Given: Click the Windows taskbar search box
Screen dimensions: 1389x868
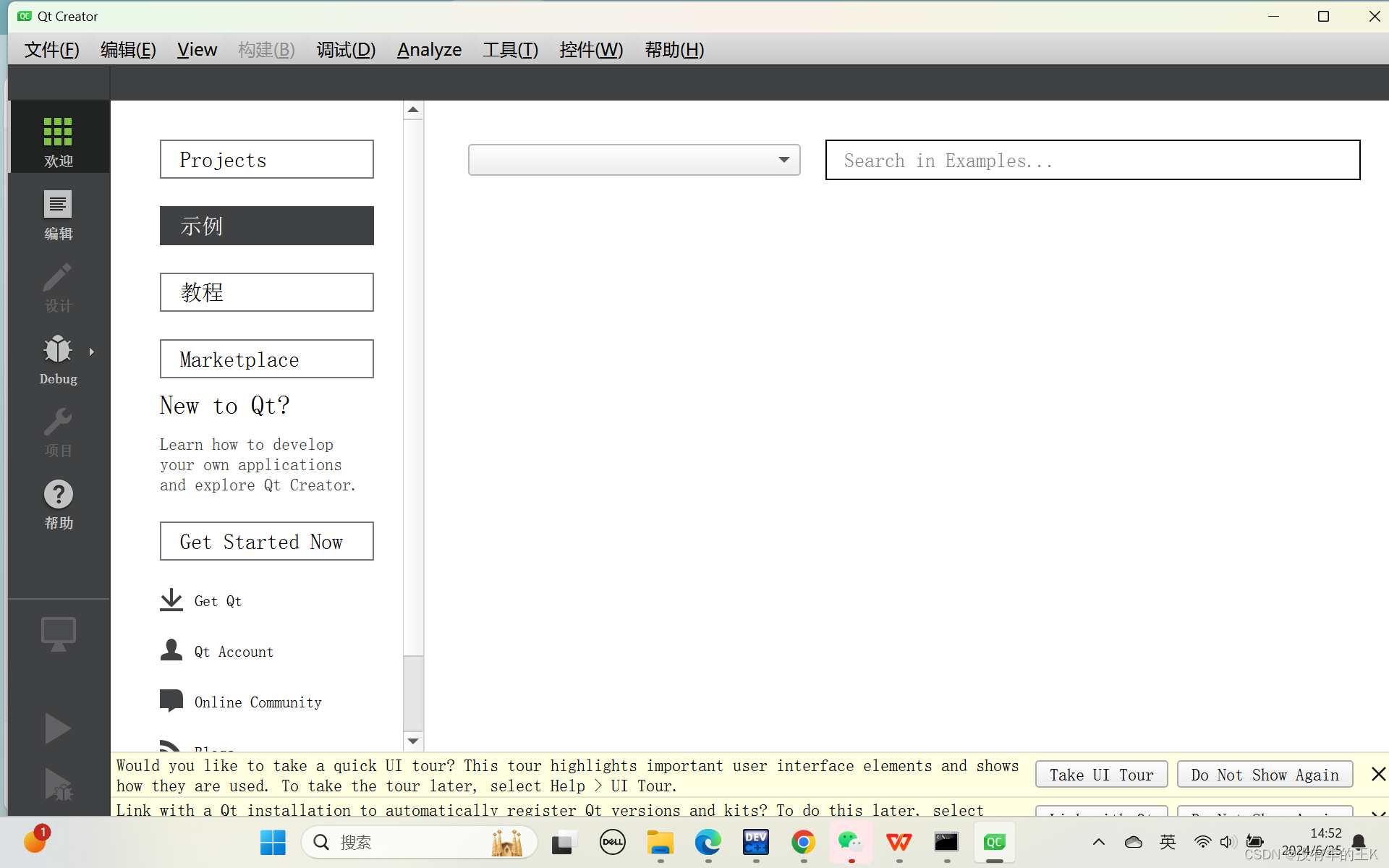Looking at the screenshot, I should click(x=420, y=842).
